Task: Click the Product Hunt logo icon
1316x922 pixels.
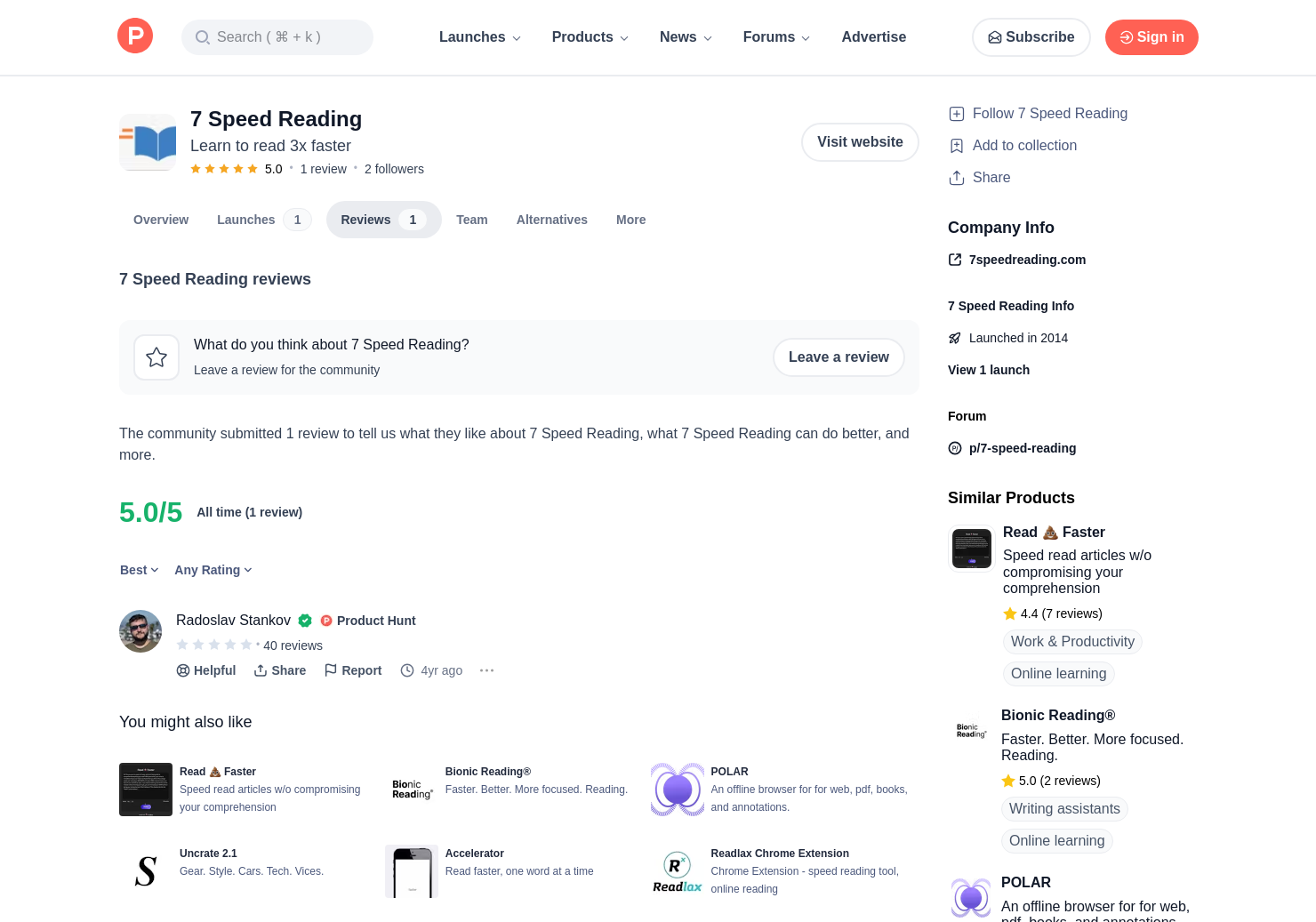Action: [135, 36]
